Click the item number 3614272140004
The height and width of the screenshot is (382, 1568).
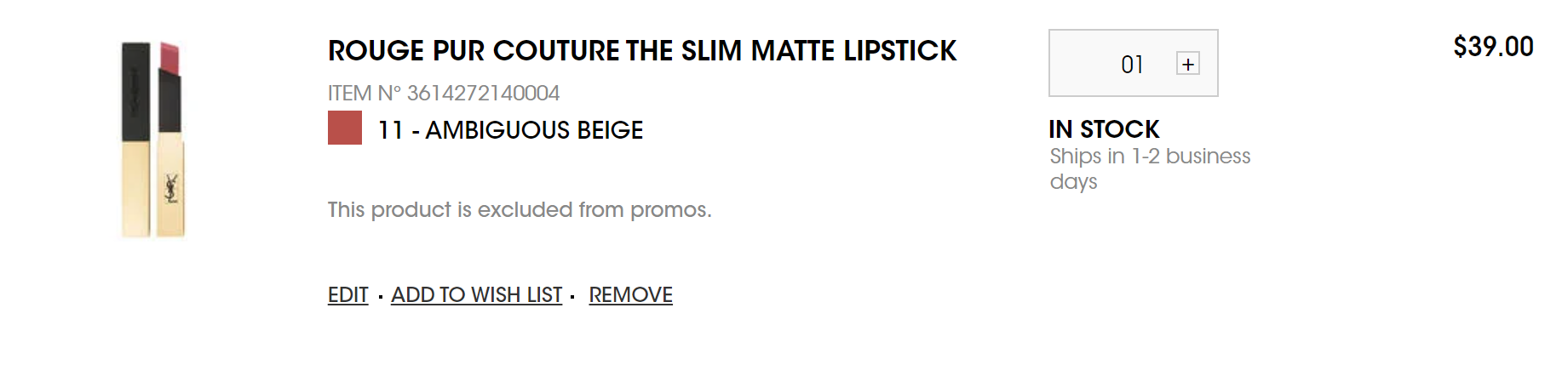[483, 93]
